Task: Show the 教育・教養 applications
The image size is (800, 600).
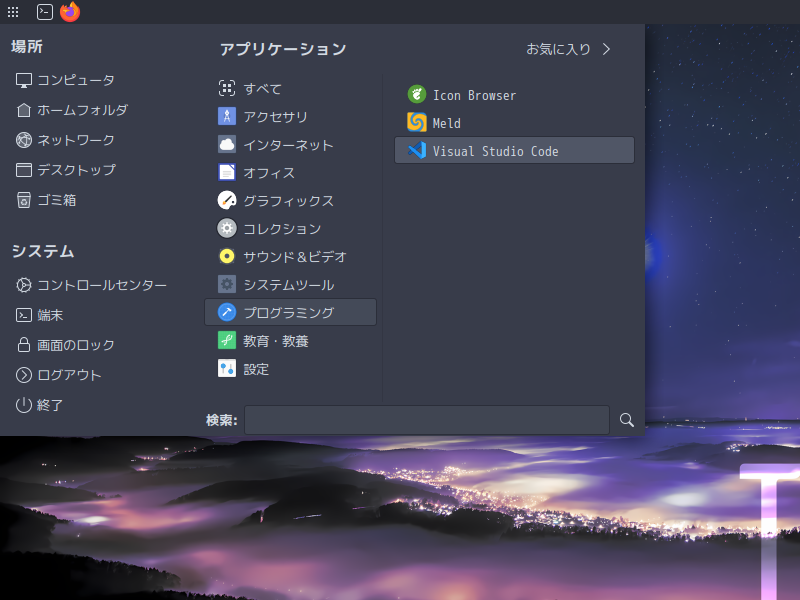Action: point(279,340)
